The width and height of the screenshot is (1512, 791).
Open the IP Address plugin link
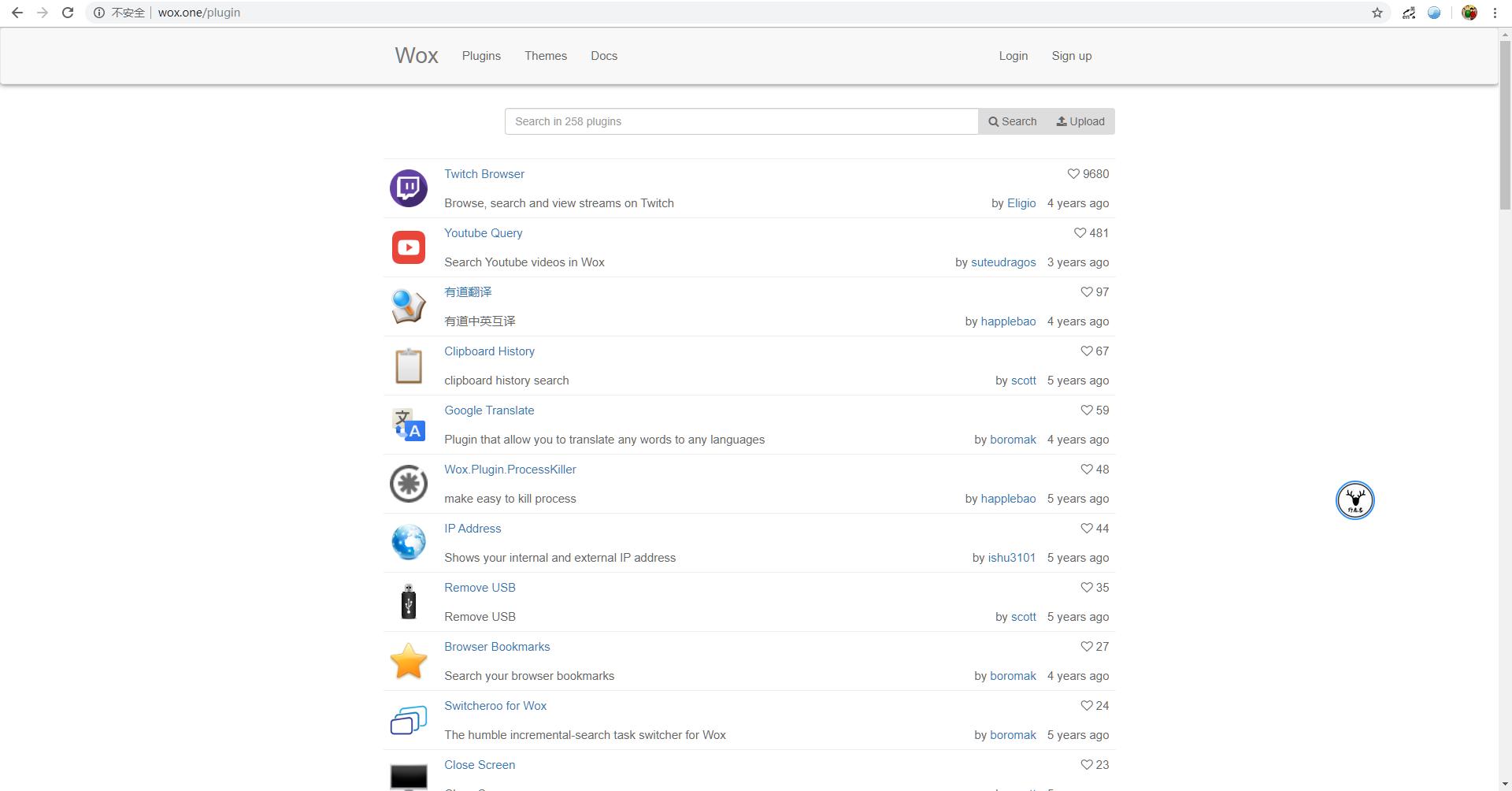pos(472,529)
